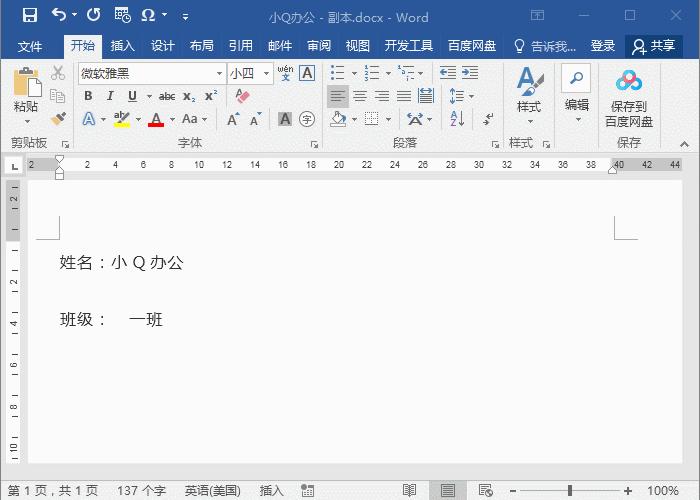The height and width of the screenshot is (500, 700).
Task: Open the font name dropdown 微软雅黑
Action: 220,73
